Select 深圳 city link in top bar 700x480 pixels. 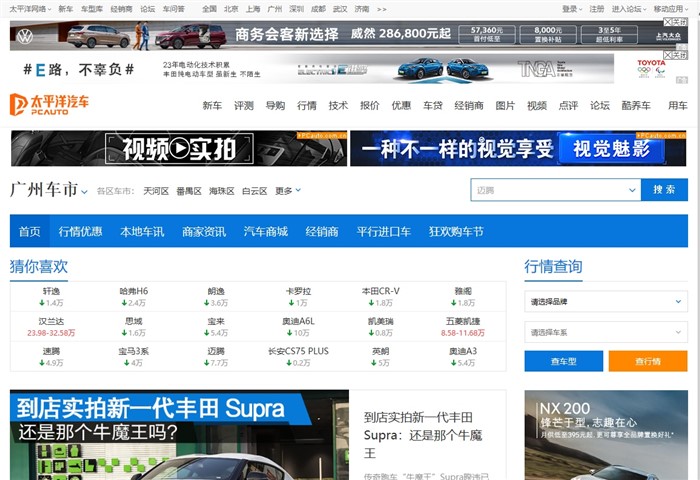coord(296,9)
